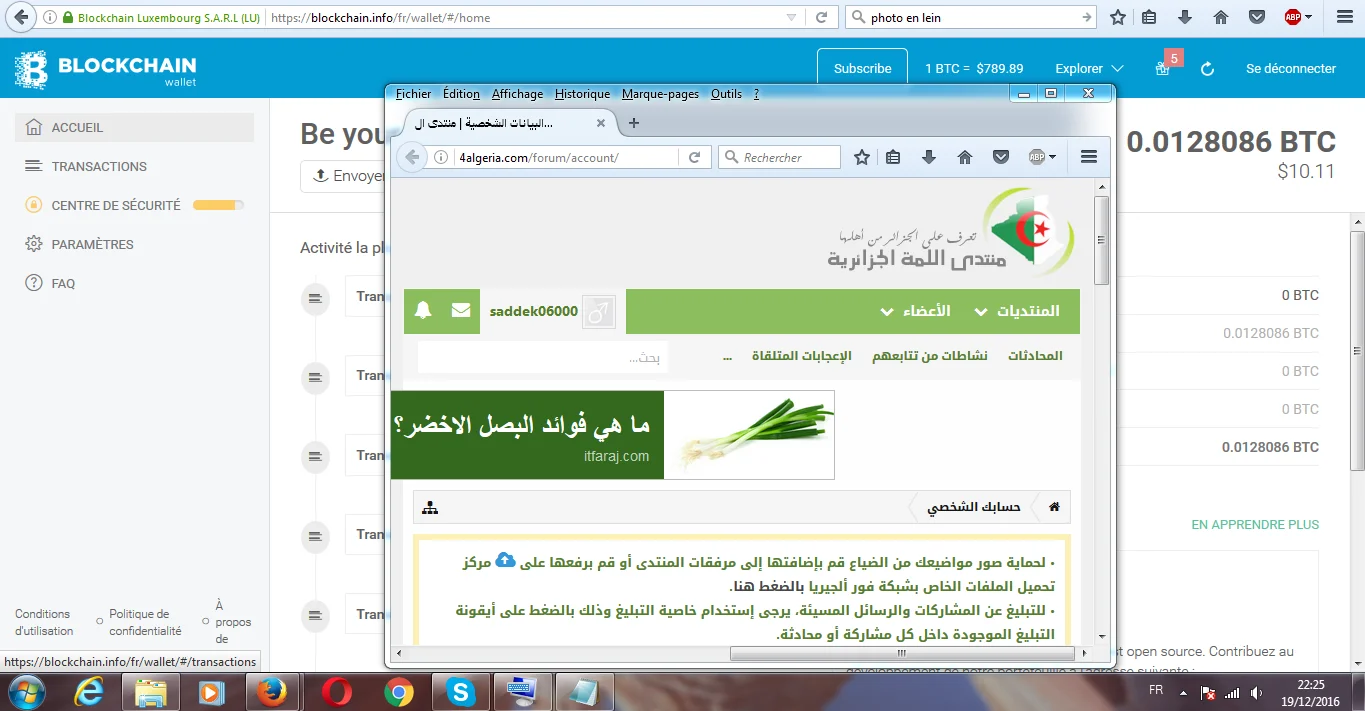
Task: Open the Marque-pages menu
Action: (x=660, y=94)
